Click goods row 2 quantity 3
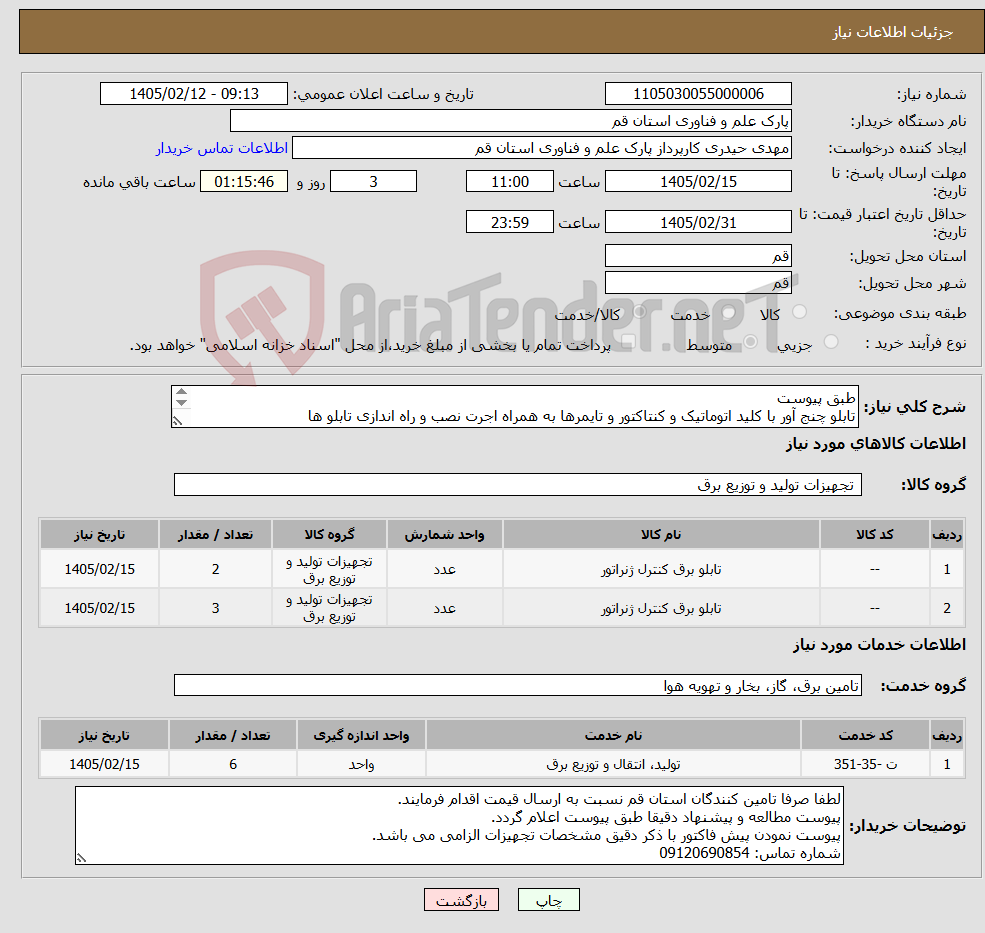 coord(215,608)
